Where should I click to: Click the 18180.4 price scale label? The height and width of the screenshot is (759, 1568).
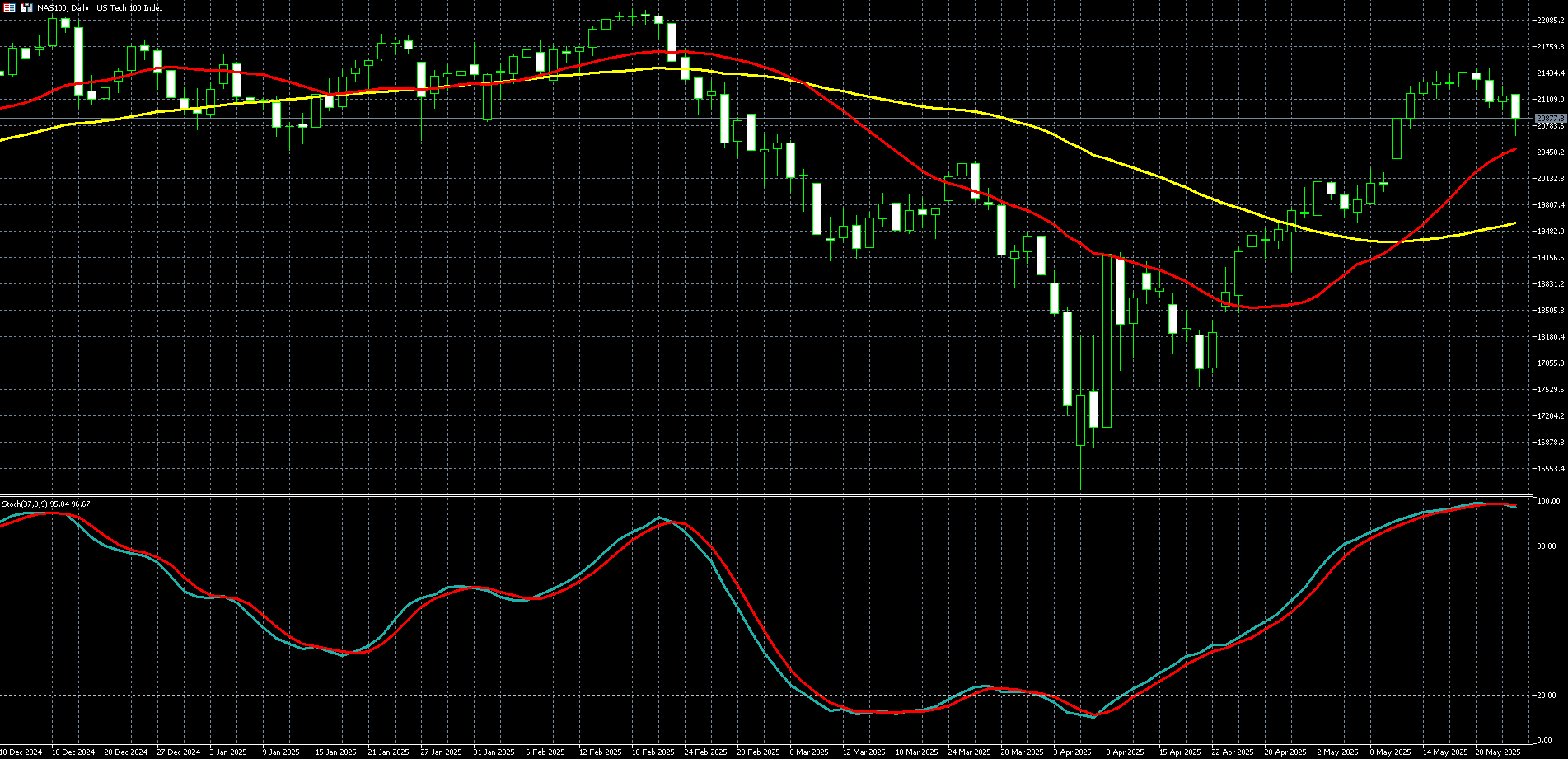[x=1550, y=337]
